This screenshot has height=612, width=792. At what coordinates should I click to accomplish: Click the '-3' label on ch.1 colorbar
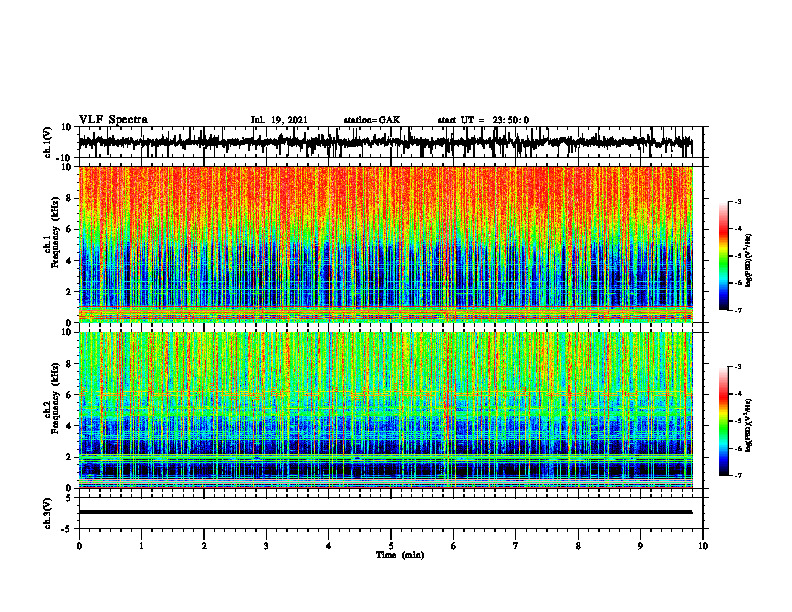coord(737,201)
